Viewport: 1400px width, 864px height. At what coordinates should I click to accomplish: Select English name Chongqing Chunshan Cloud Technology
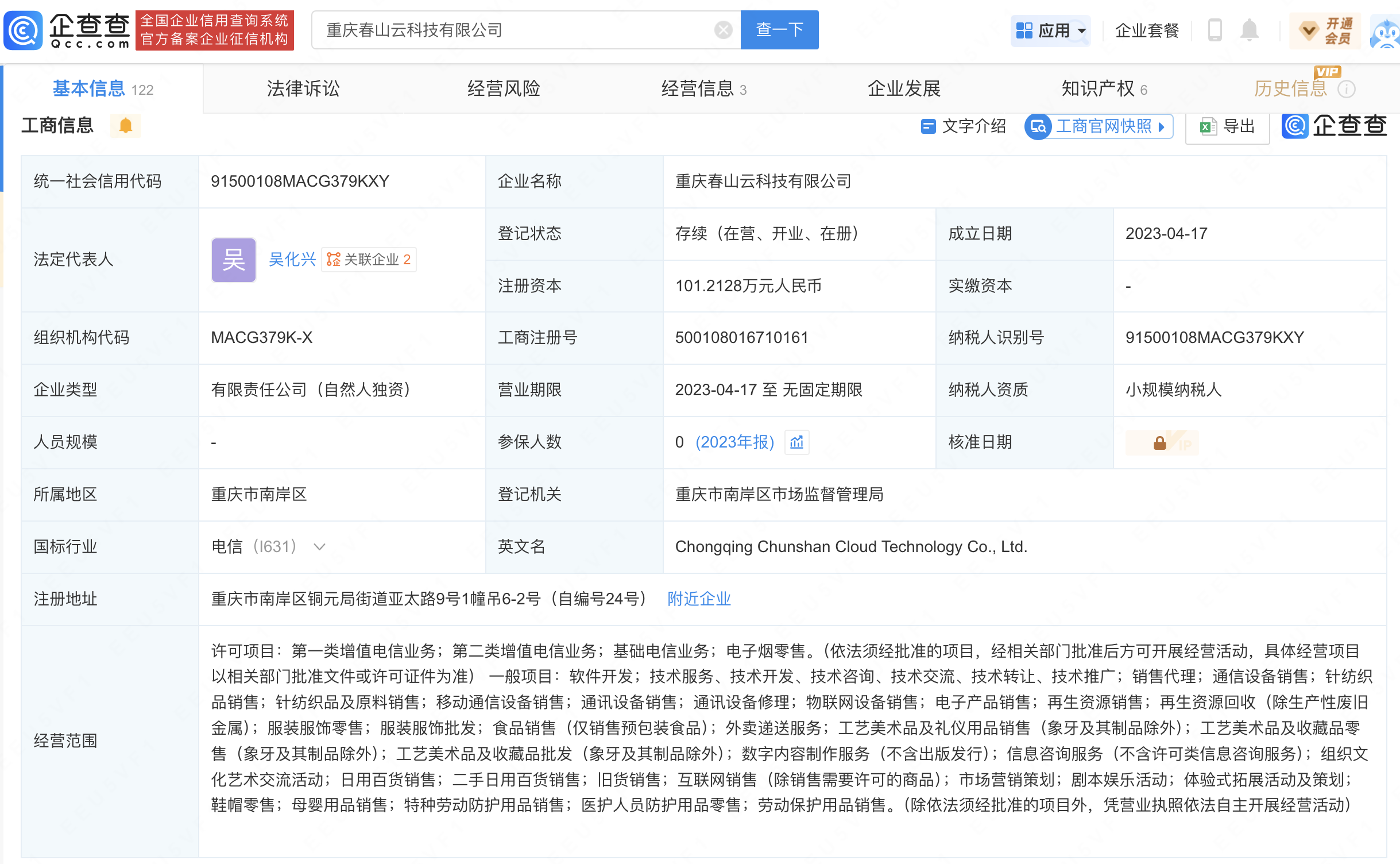[851, 547]
